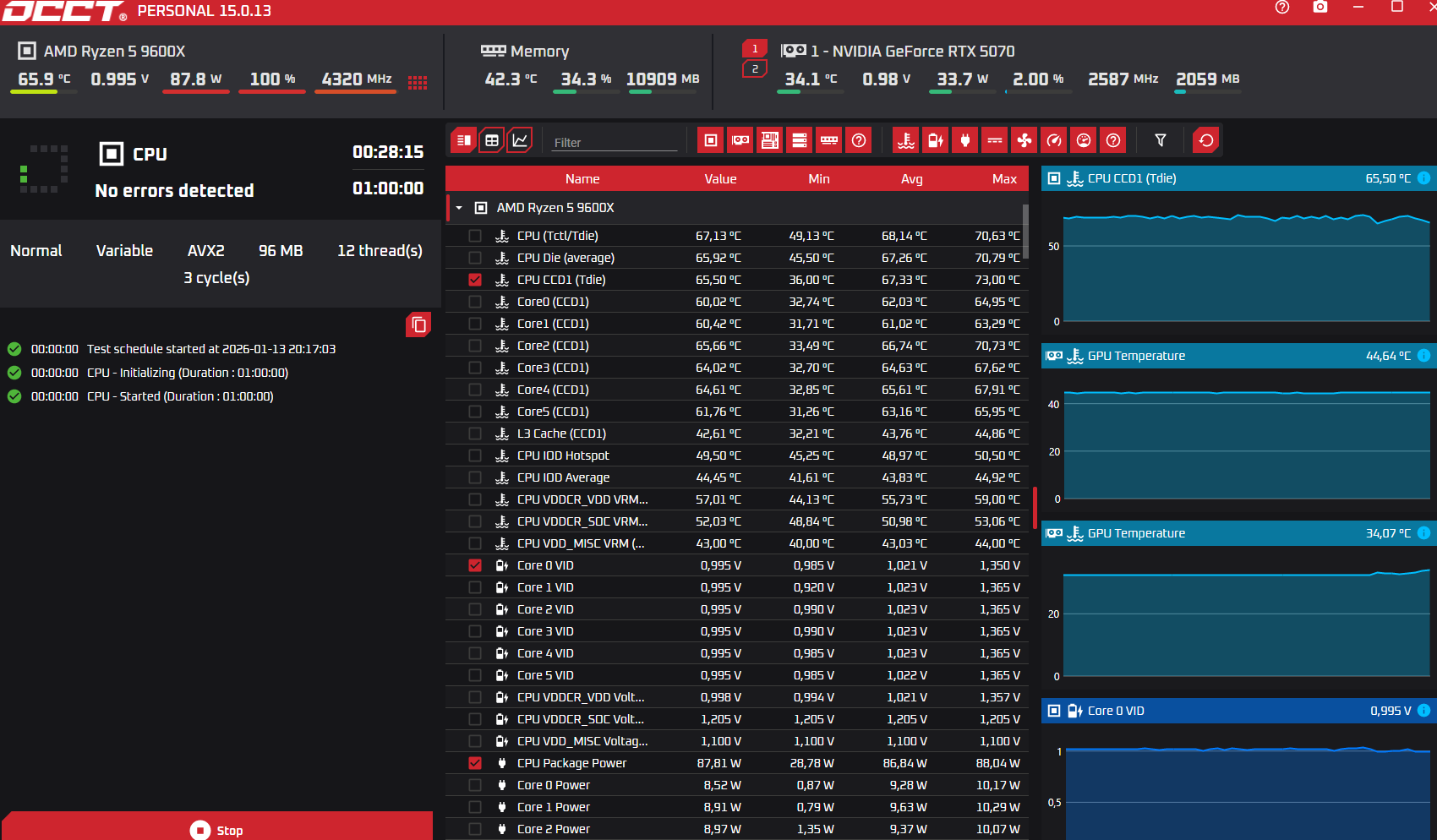Click the fan sensor filter icon
The image size is (1437, 840).
pyautogui.click(x=1024, y=140)
